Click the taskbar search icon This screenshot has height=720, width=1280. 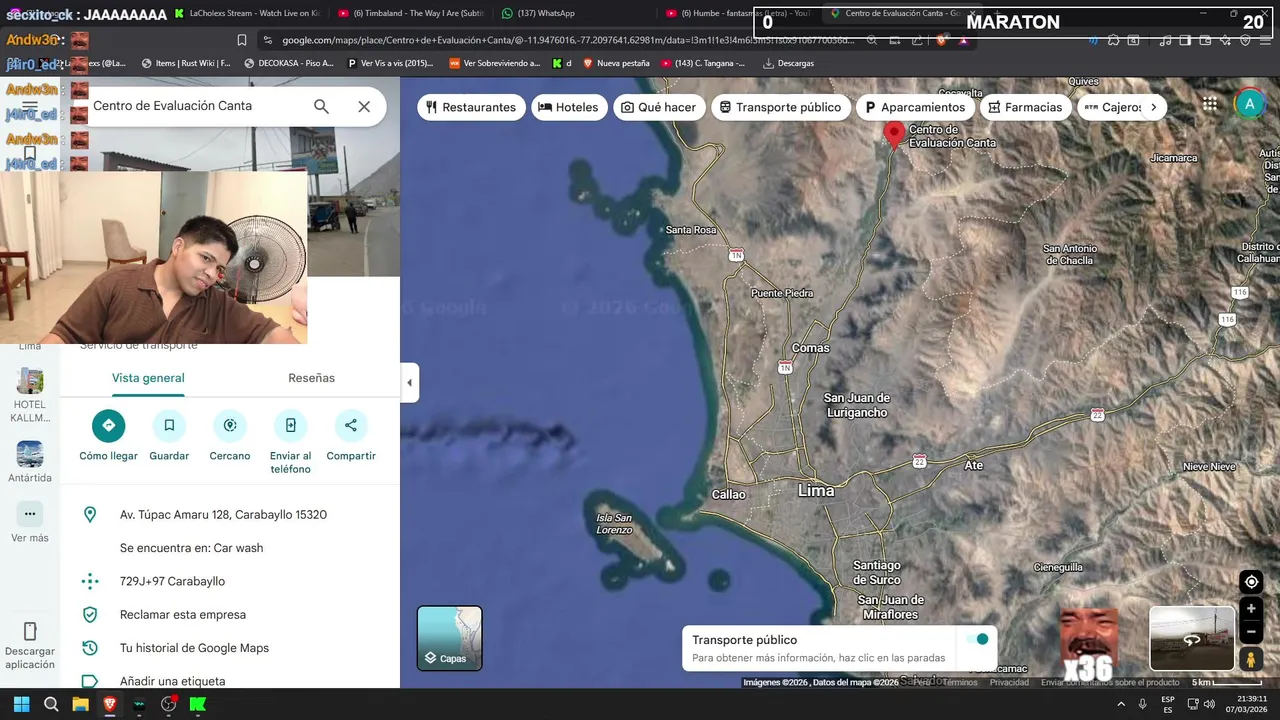coord(51,704)
